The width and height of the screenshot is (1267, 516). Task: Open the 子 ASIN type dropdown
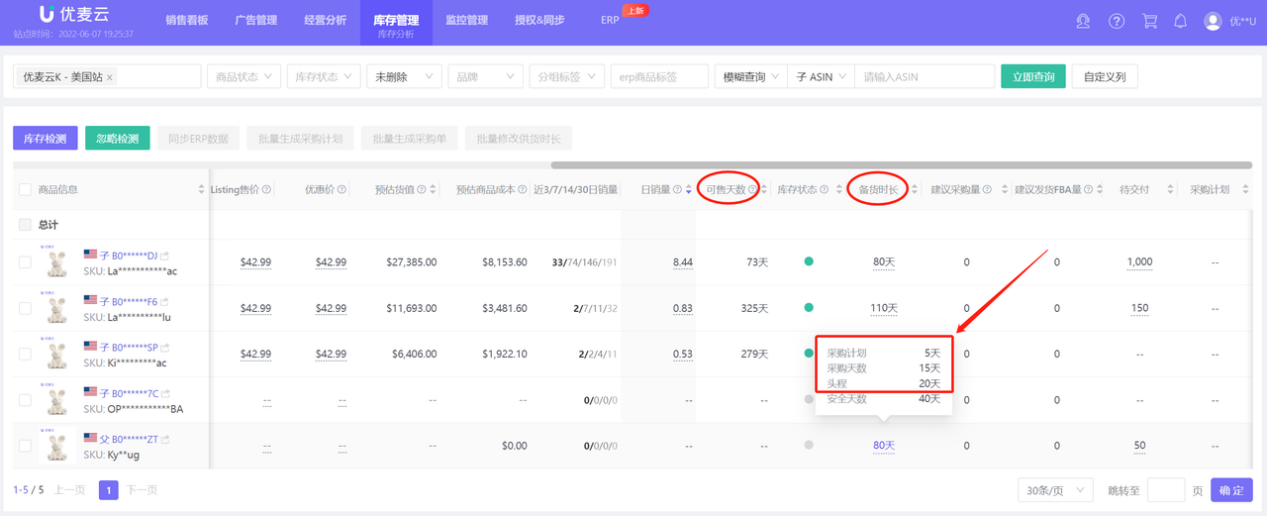click(x=821, y=77)
